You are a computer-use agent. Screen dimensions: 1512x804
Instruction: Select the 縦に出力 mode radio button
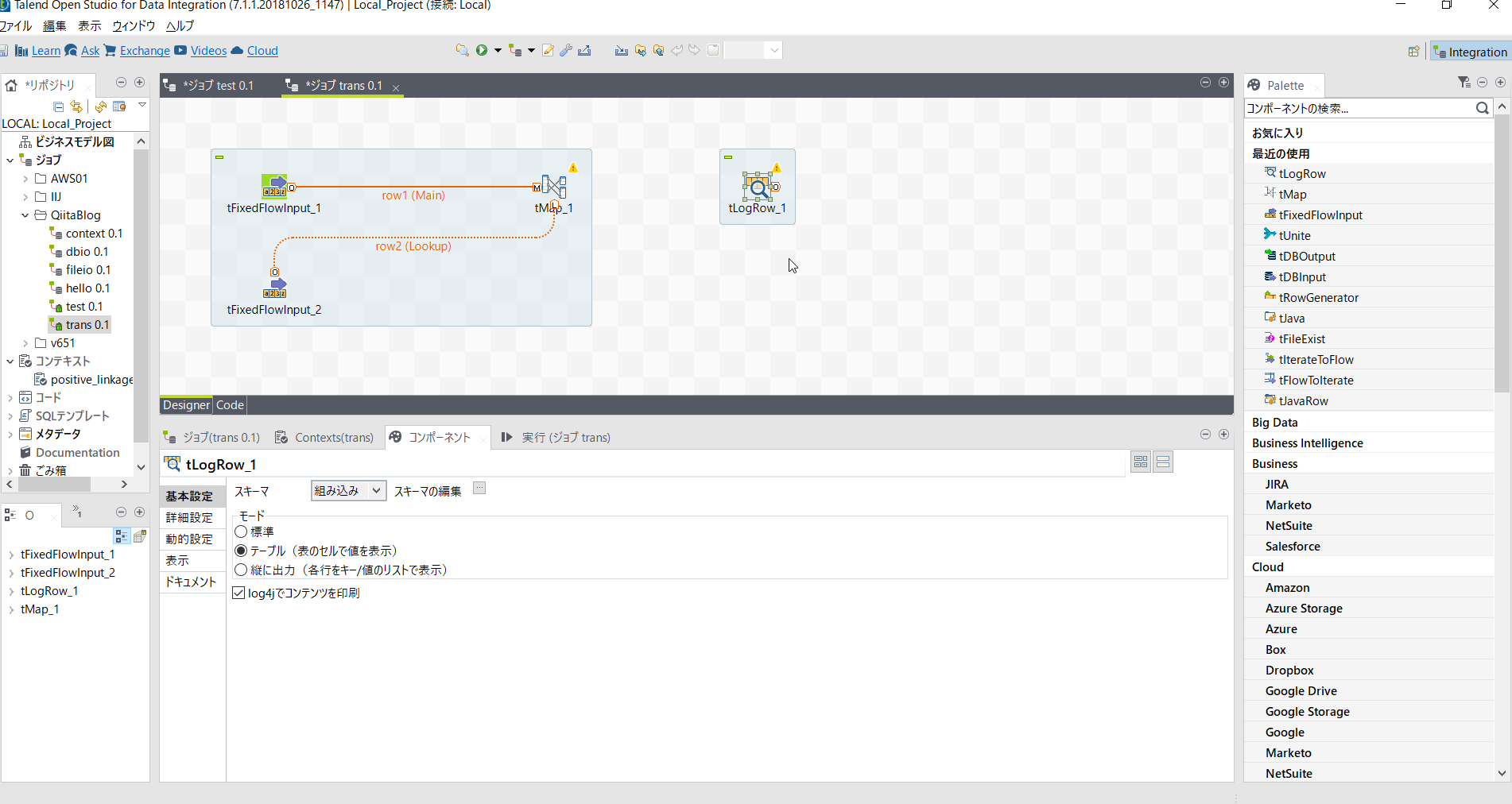[x=241, y=570]
